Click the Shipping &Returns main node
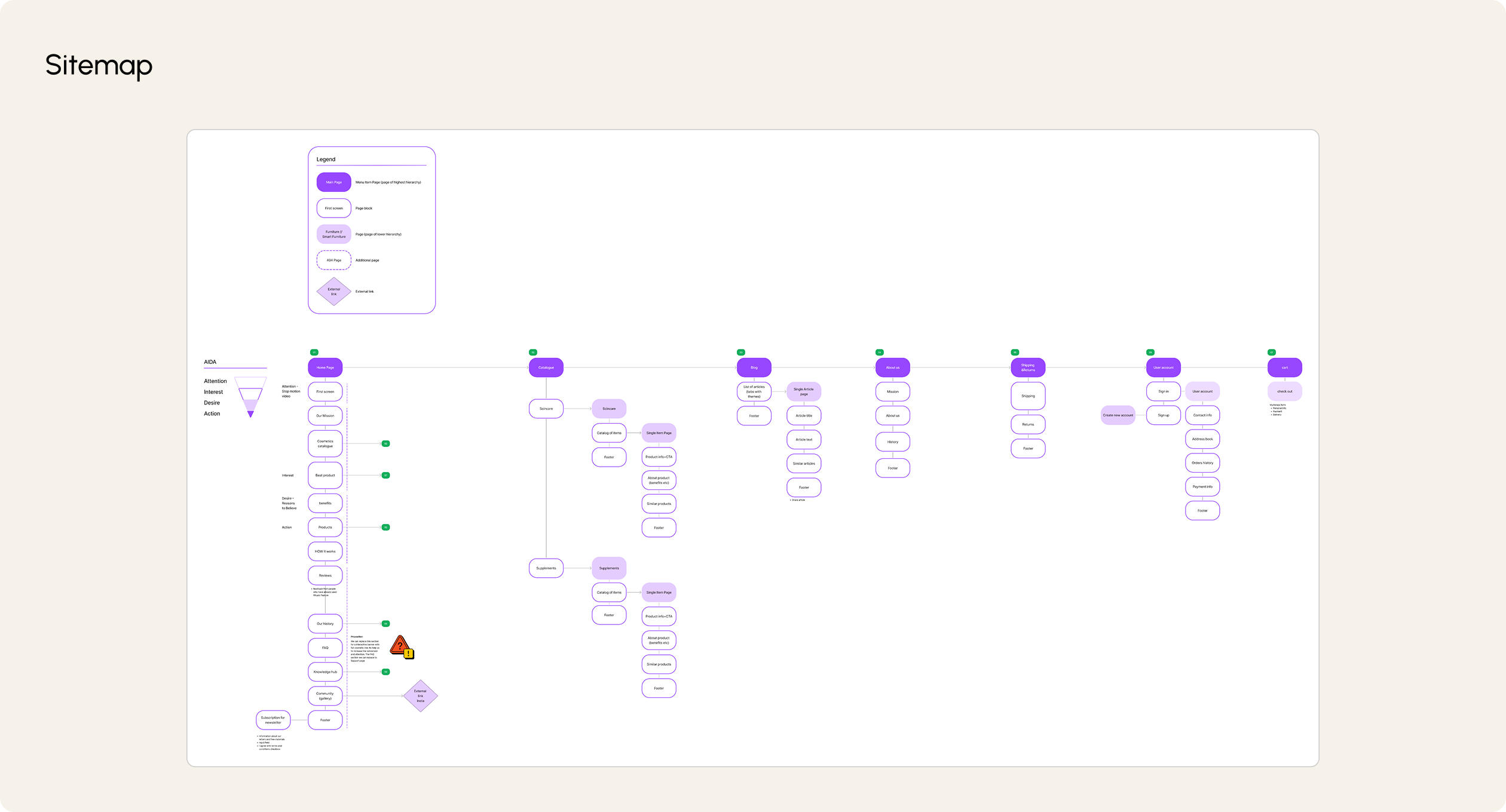This screenshot has height=812, width=1506. (x=1027, y=367)
